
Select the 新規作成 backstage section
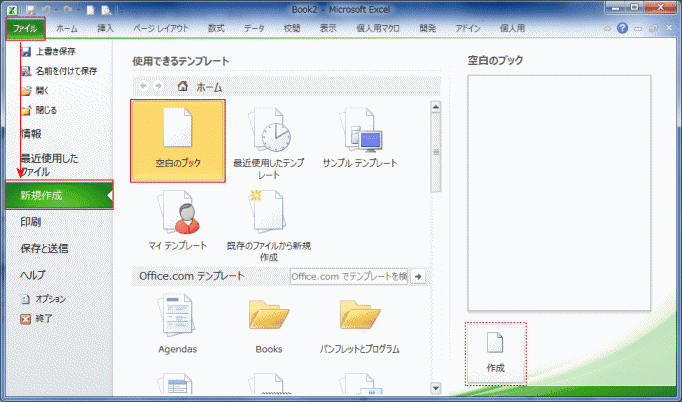(x=59, y=195)
